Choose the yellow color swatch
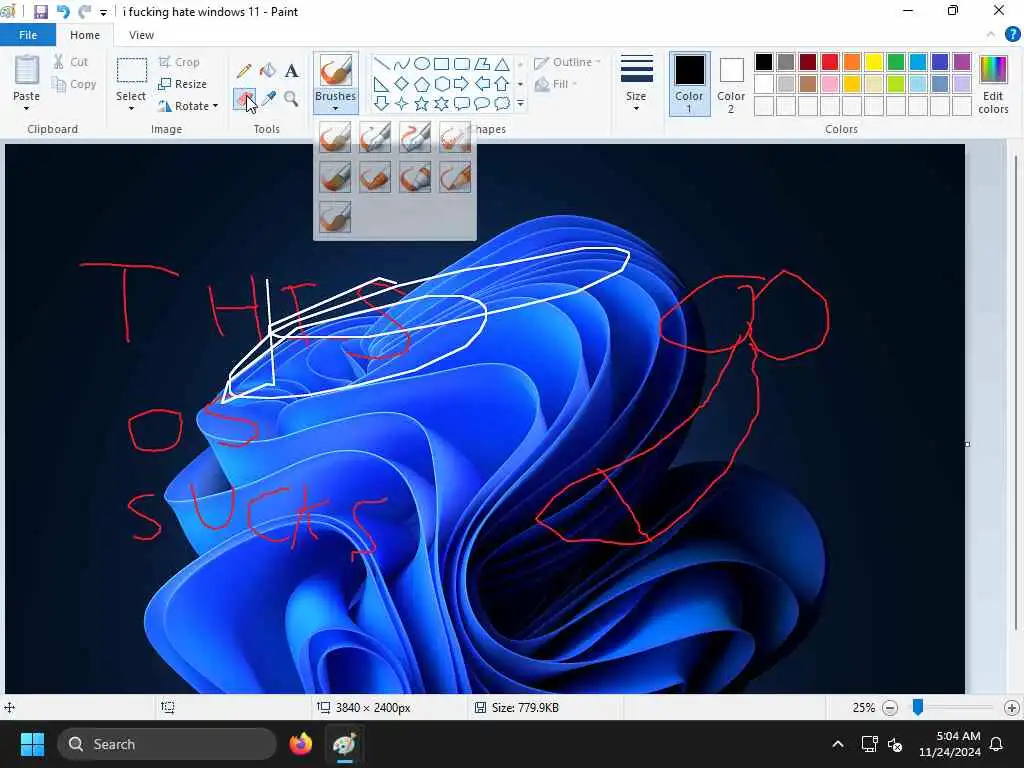Viewport: 1024px width, 768px height. [x=874, y=62]
